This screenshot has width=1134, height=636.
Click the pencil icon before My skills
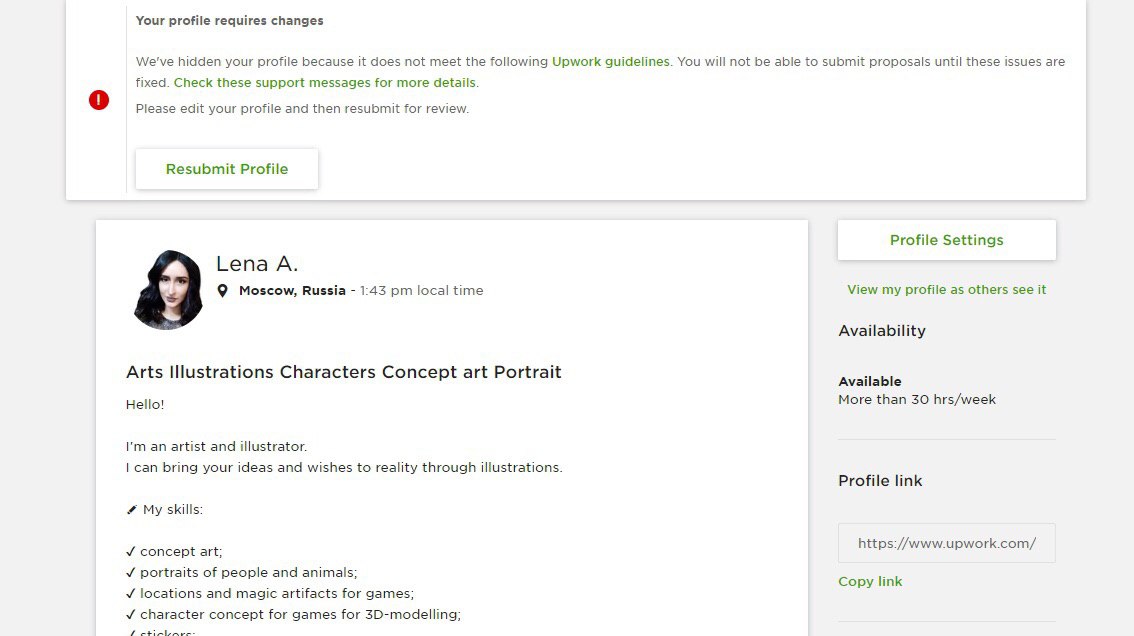tap(132, 509)
